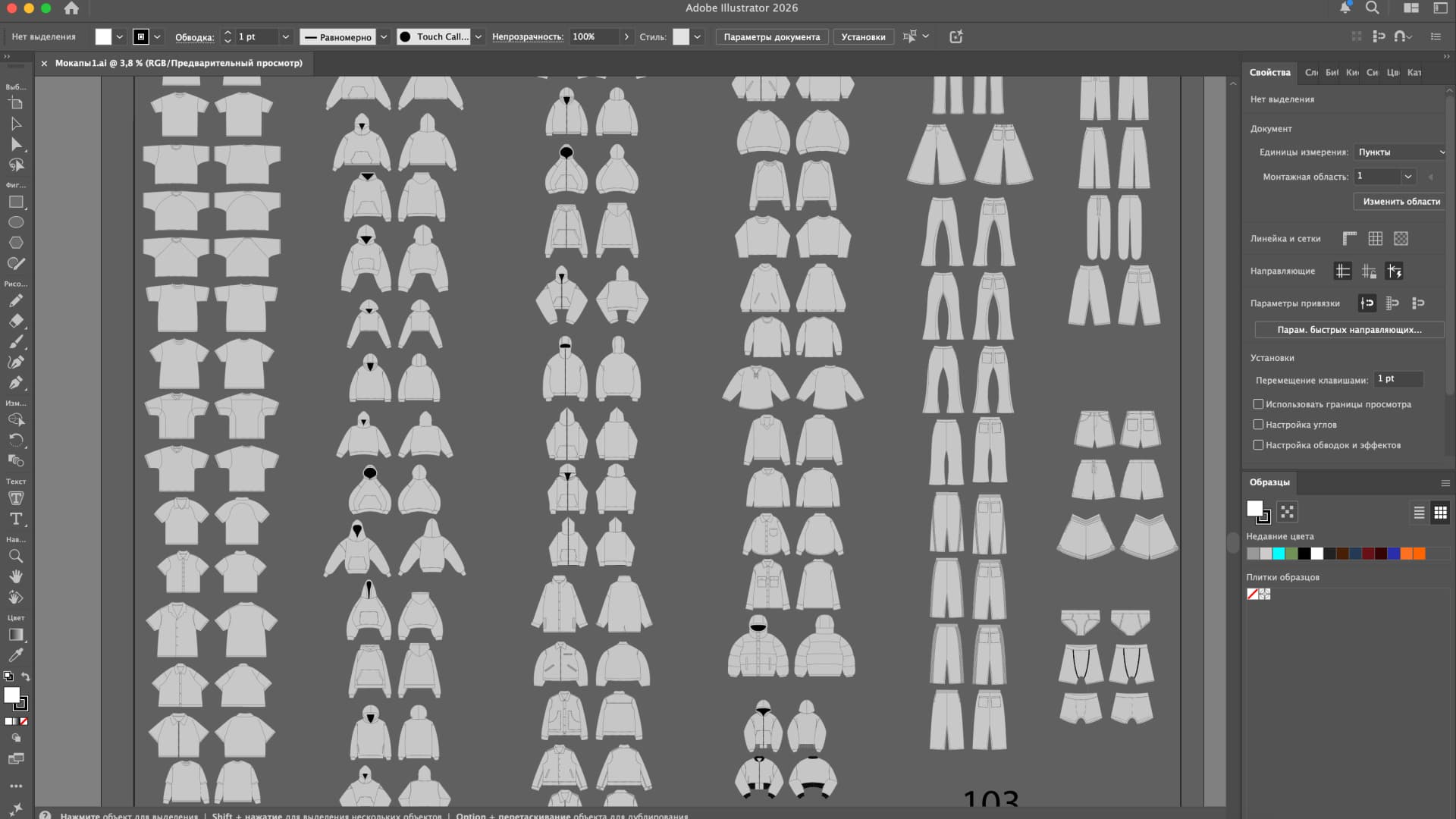Open the stroke weight dropdown arrow
This screenshot has width=1456, height=819.
click(x=285, y=37)
